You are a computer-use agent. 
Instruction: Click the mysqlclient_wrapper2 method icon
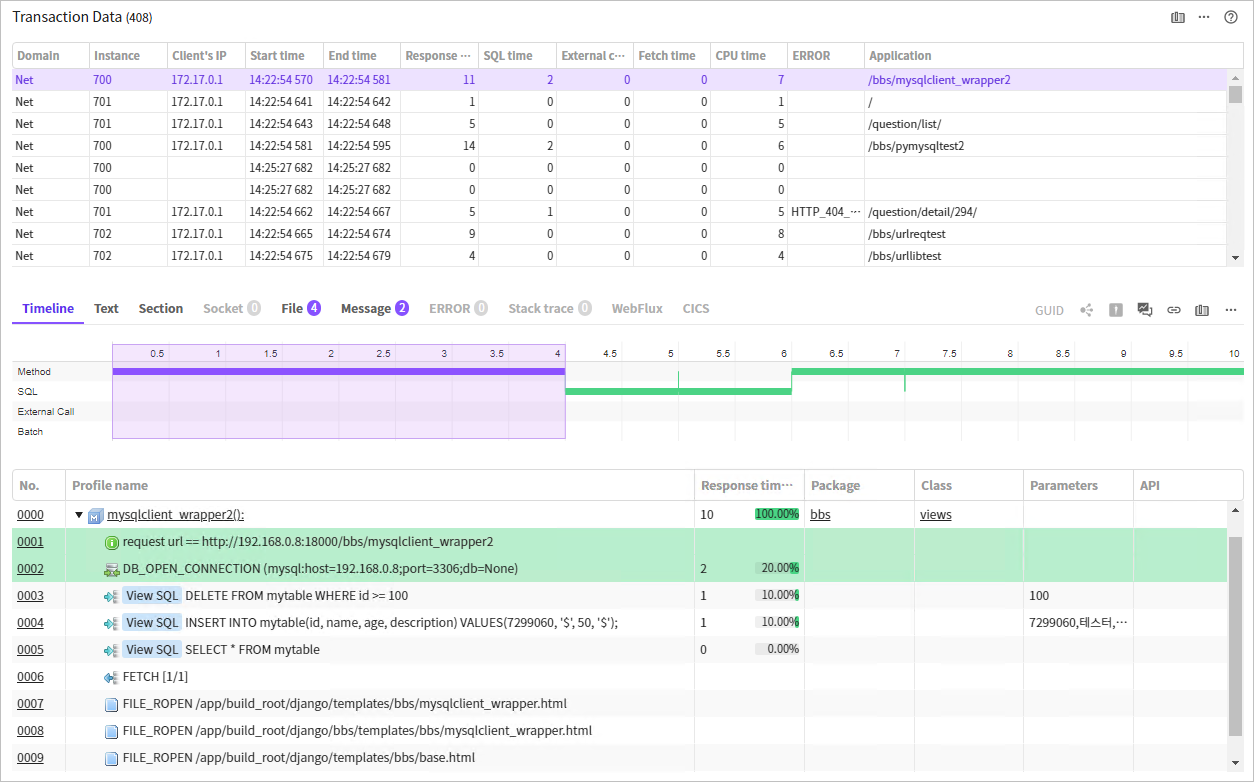click(x=95, y=515)
